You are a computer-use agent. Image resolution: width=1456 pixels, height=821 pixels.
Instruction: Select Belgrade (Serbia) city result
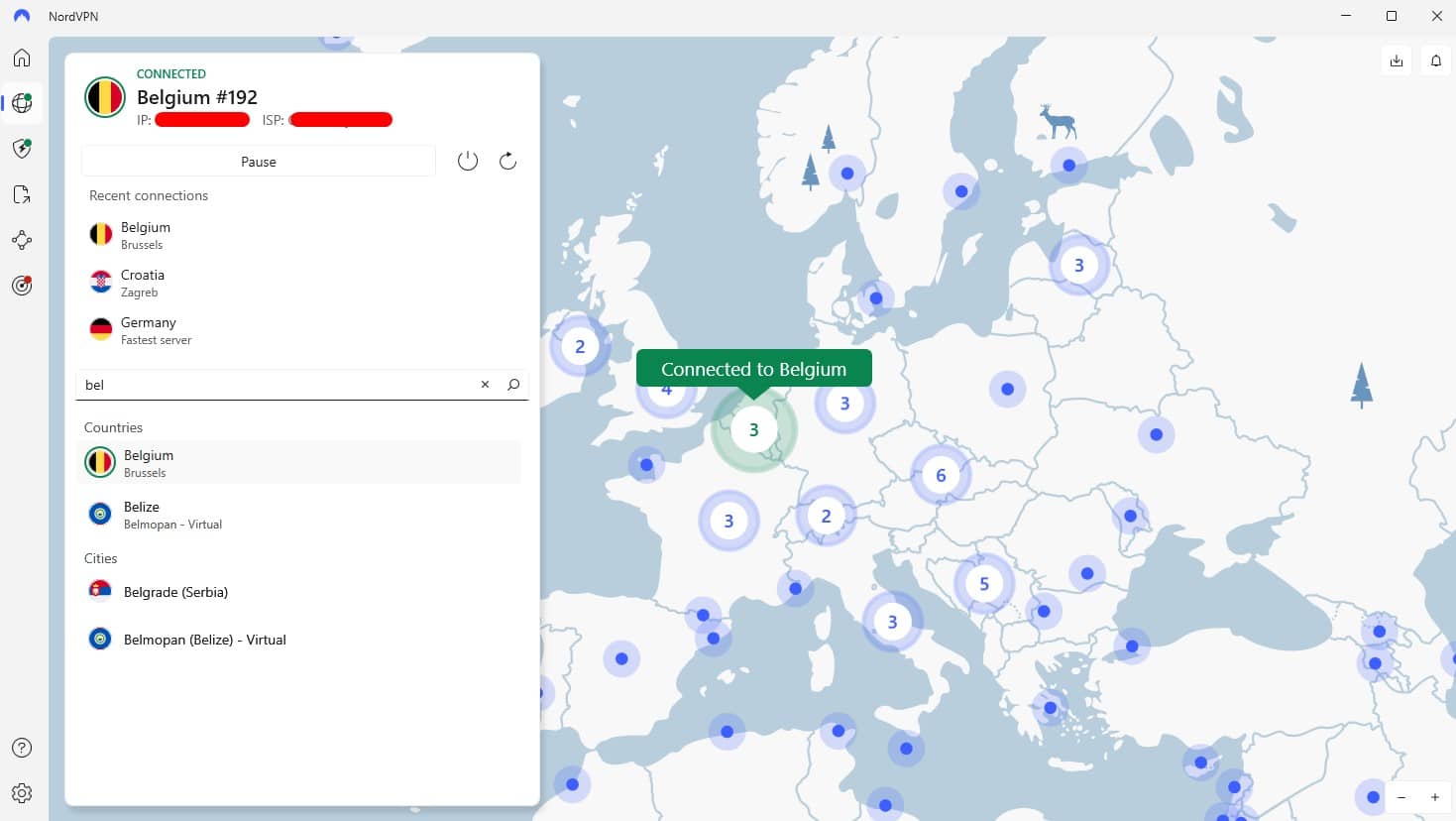[x=175, y=592]
